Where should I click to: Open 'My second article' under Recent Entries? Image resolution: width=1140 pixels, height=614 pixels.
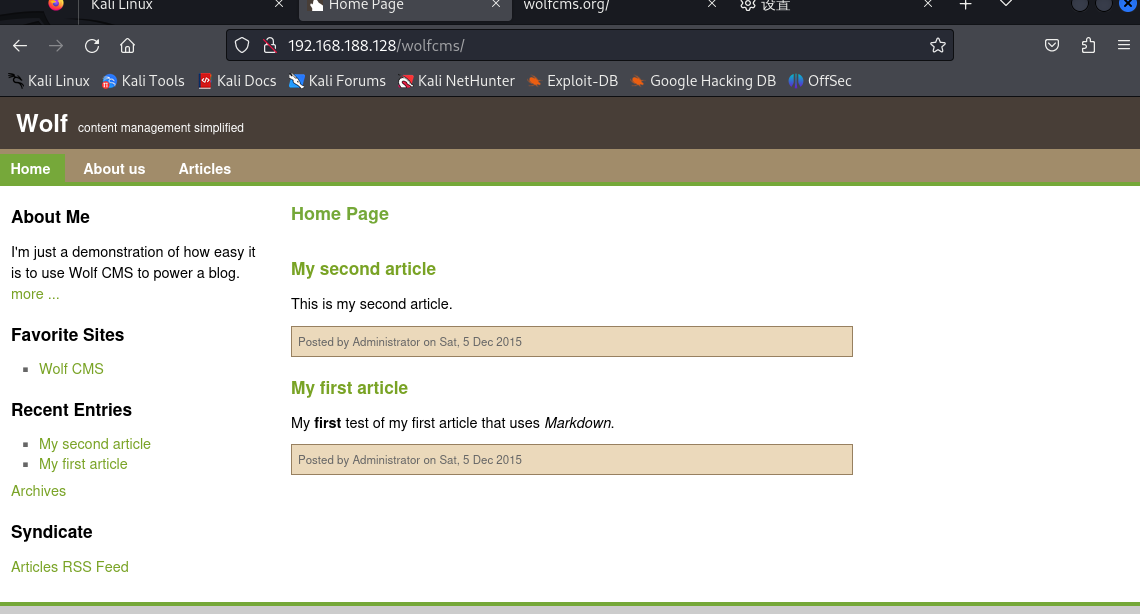pos(95,444)
